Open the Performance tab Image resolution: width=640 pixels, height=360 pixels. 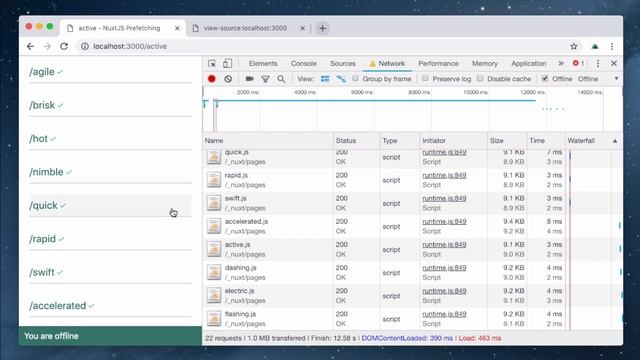click(x=438, y=64)
